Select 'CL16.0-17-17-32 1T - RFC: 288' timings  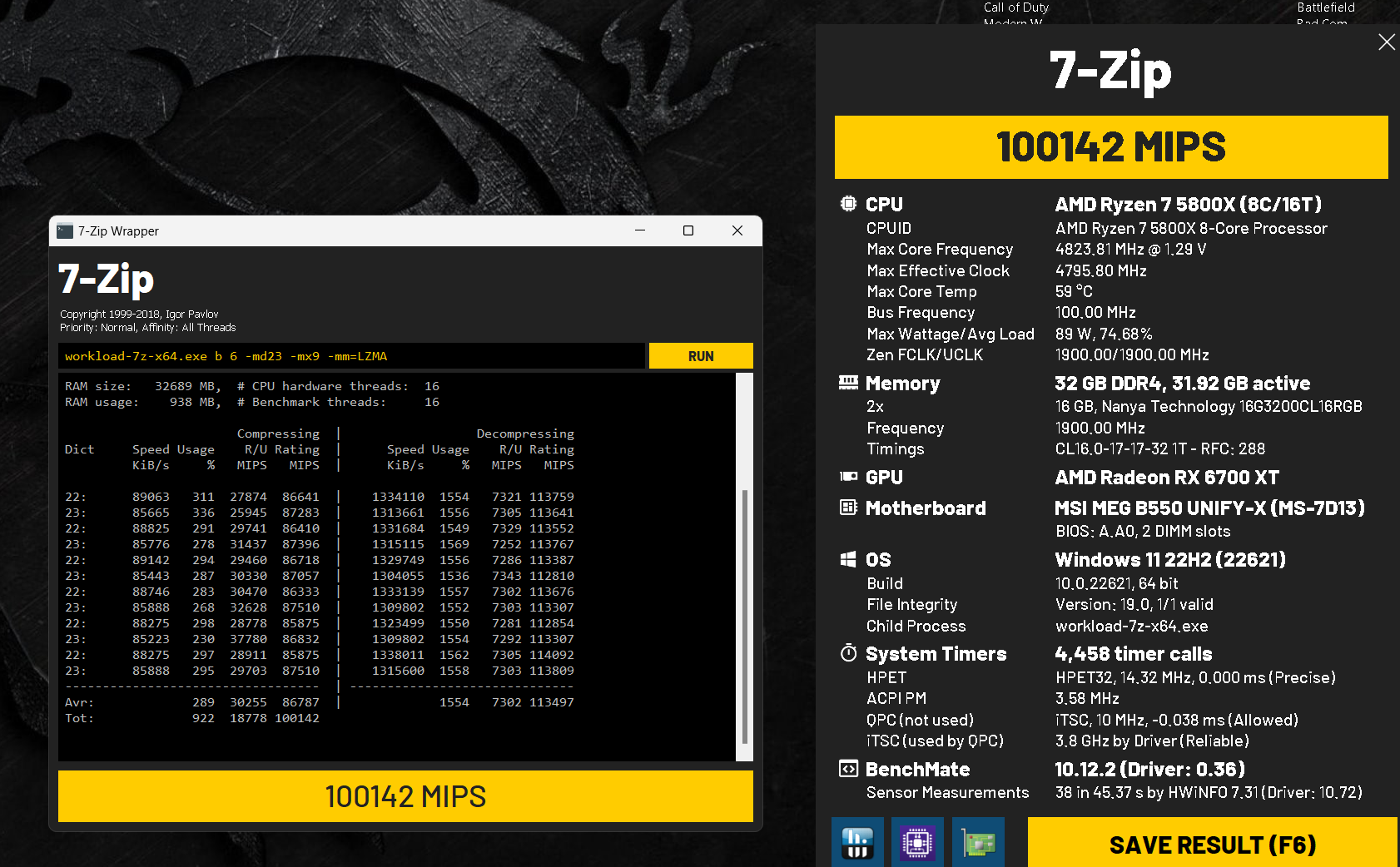tap(1160, 448)
